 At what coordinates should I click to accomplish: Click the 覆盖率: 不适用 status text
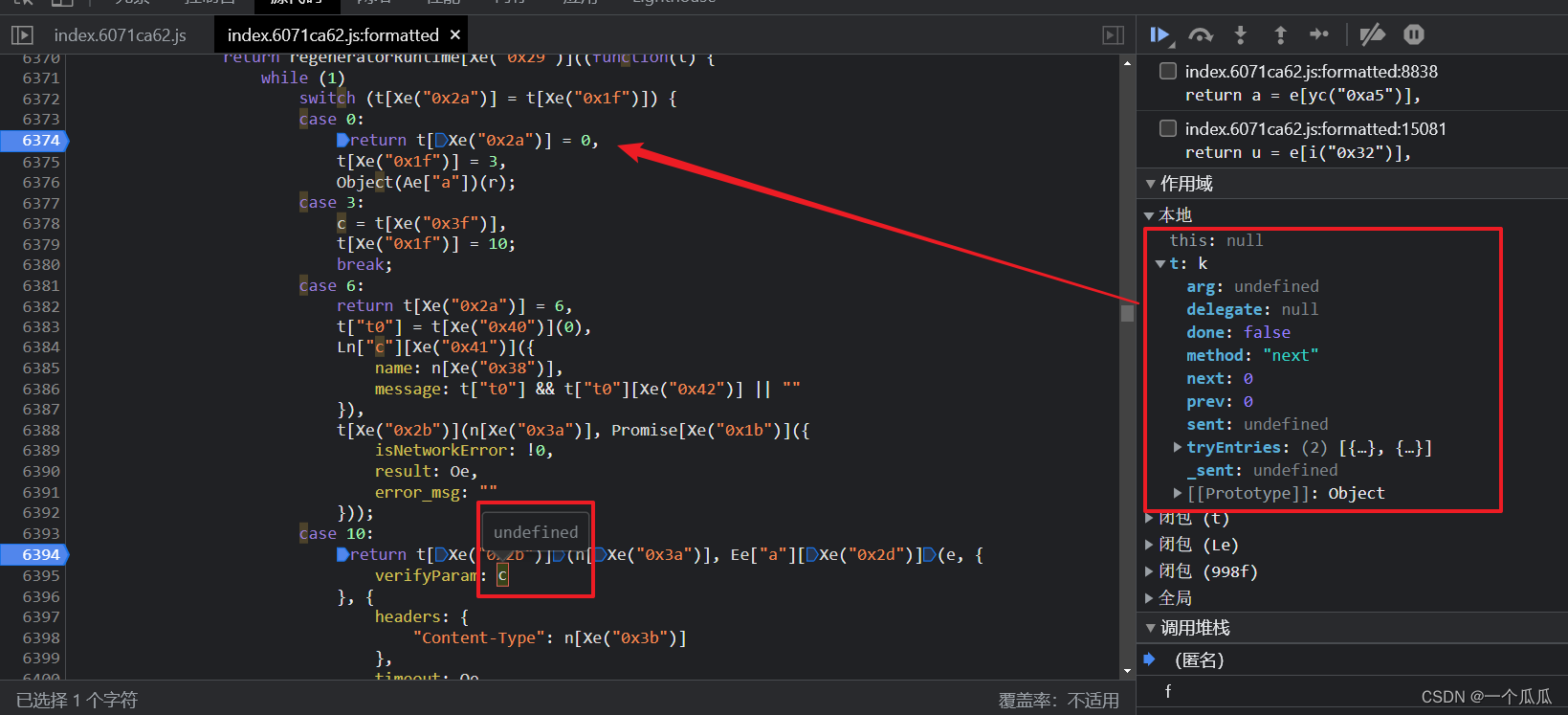[x=1059, y=701]
